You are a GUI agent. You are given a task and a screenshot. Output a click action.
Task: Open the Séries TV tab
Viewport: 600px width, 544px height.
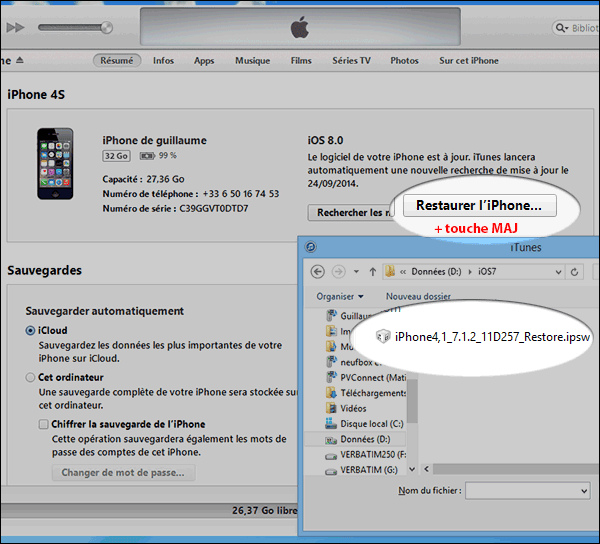(351, 60)
